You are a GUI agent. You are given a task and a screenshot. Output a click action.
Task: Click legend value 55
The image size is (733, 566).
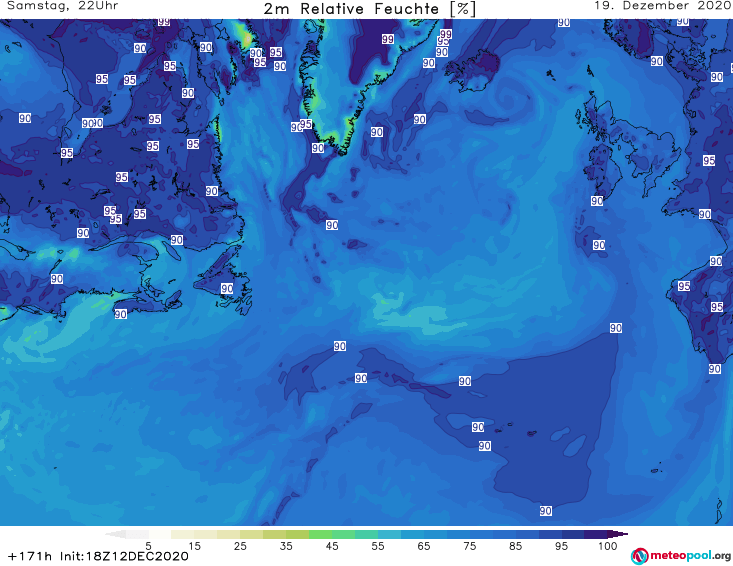[x=378, y=546]
